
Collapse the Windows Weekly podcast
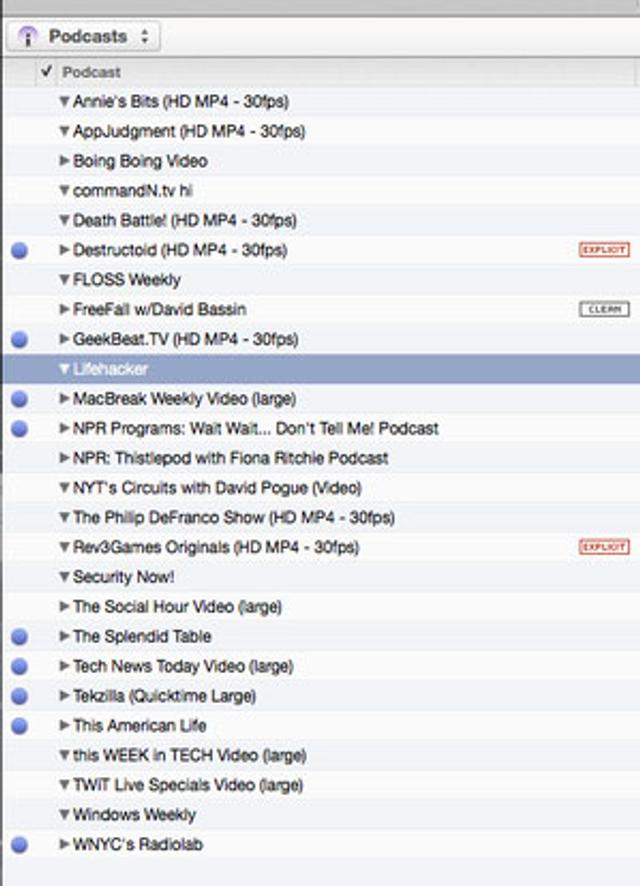64,815
